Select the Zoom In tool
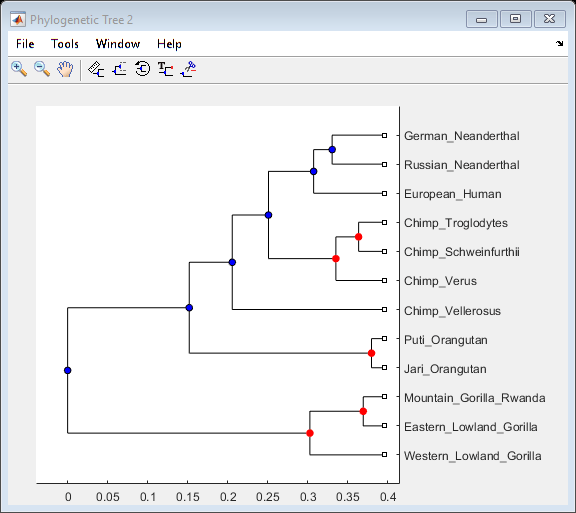576x513 pixels. pyautogui.click(x=19, y=69)
